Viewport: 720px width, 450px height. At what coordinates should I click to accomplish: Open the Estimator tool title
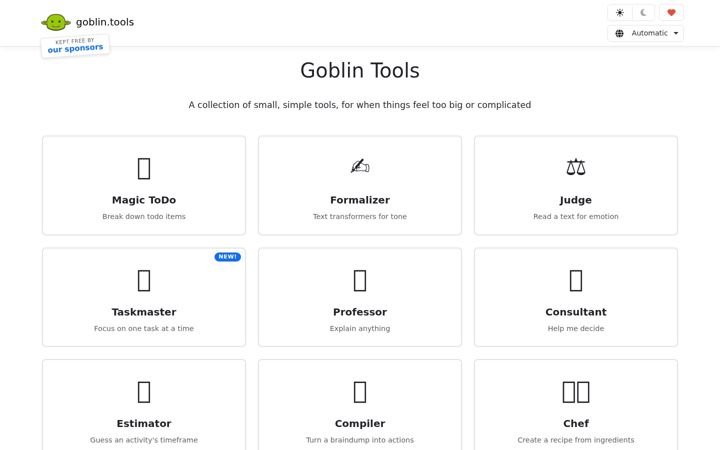click(144, 423)
